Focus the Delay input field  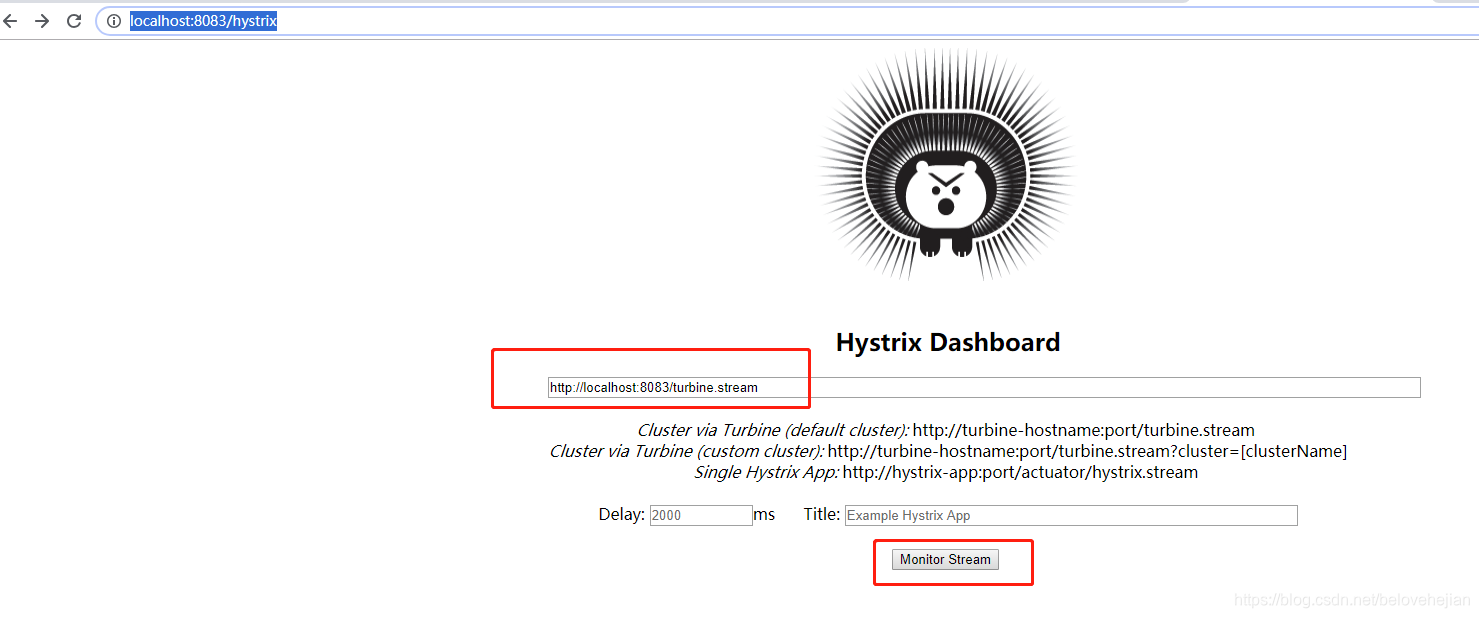(x=701, y=516)
